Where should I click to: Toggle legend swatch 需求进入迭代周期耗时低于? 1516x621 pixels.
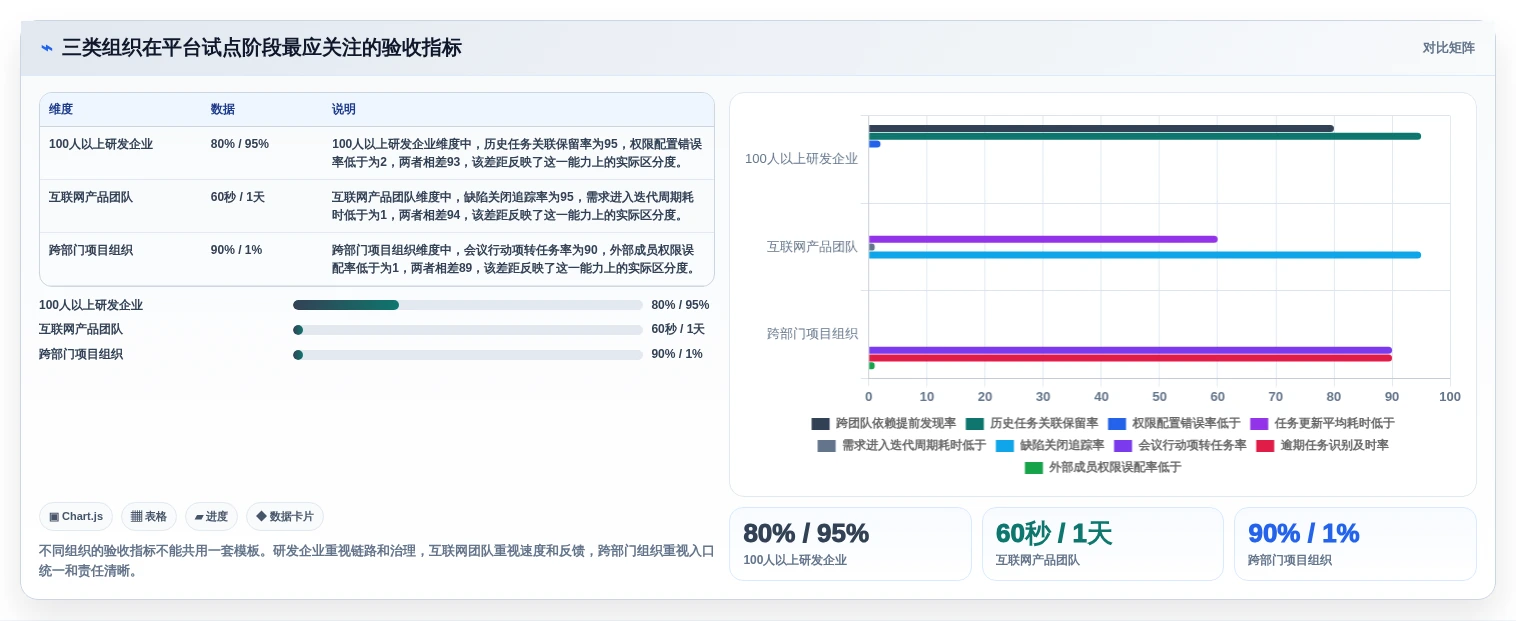[x=827, y=446]
